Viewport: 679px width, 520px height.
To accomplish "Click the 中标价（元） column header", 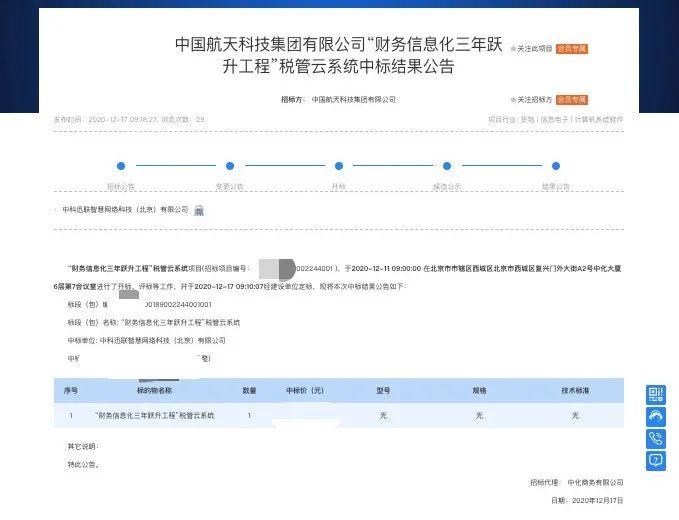I will [x=305, y=391].
